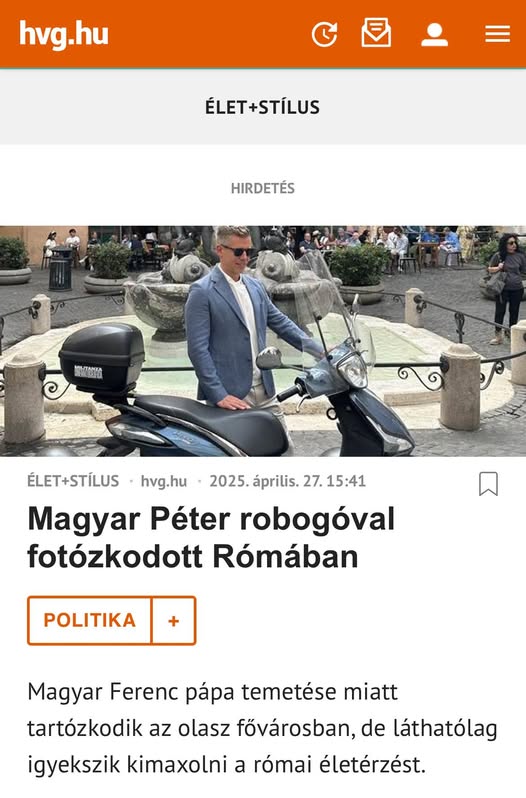Screen dimensions: 526x798
Task: Click the scooter headlight in the article photo
Action: tap(353, 368)
